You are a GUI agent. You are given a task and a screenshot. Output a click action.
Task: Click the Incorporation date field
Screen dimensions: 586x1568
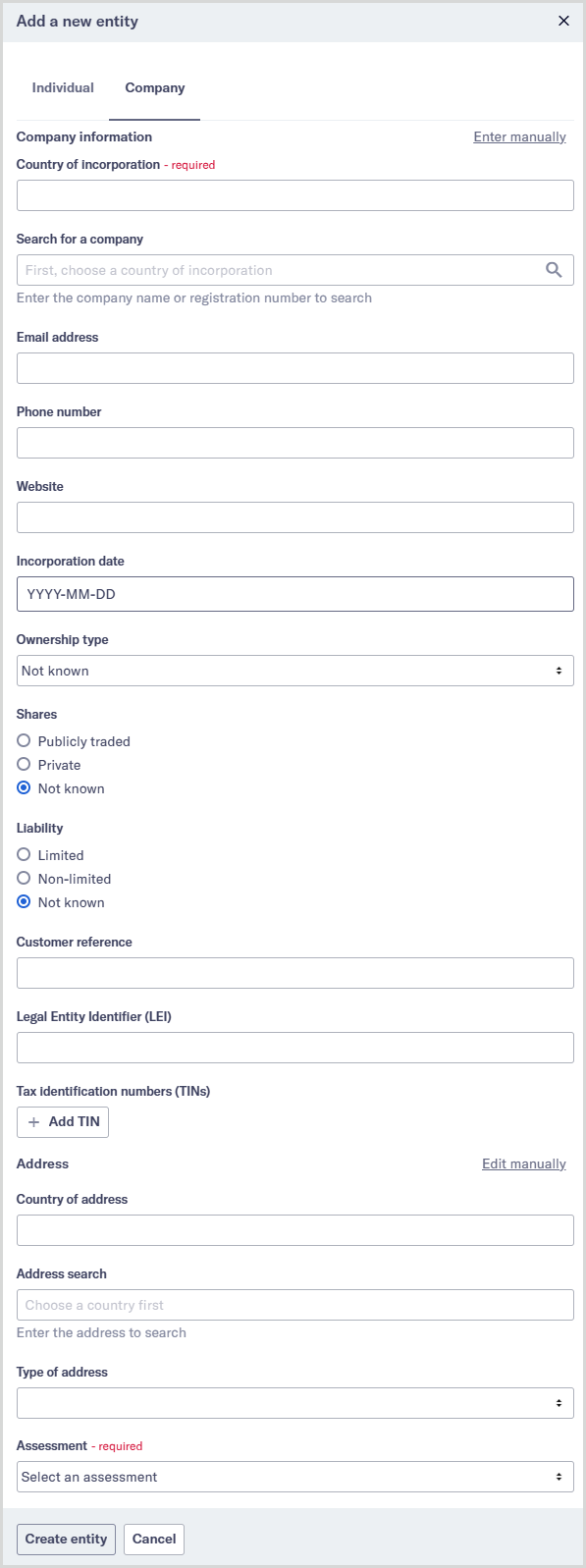294,593
